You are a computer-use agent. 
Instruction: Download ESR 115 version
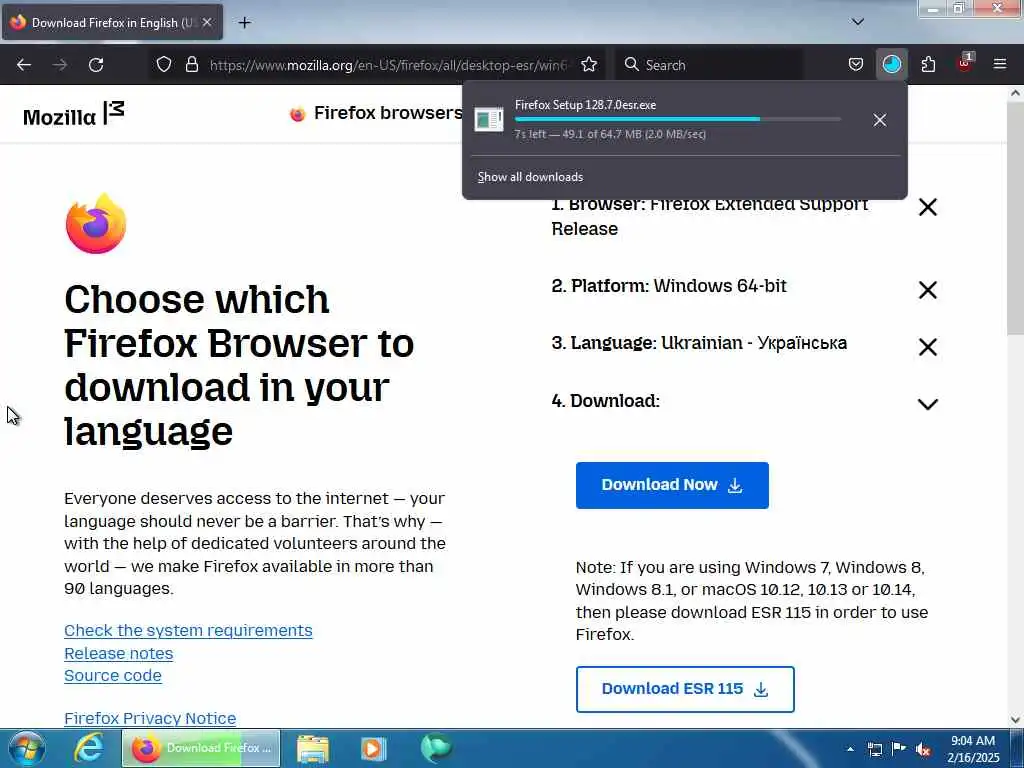point(685,689)
